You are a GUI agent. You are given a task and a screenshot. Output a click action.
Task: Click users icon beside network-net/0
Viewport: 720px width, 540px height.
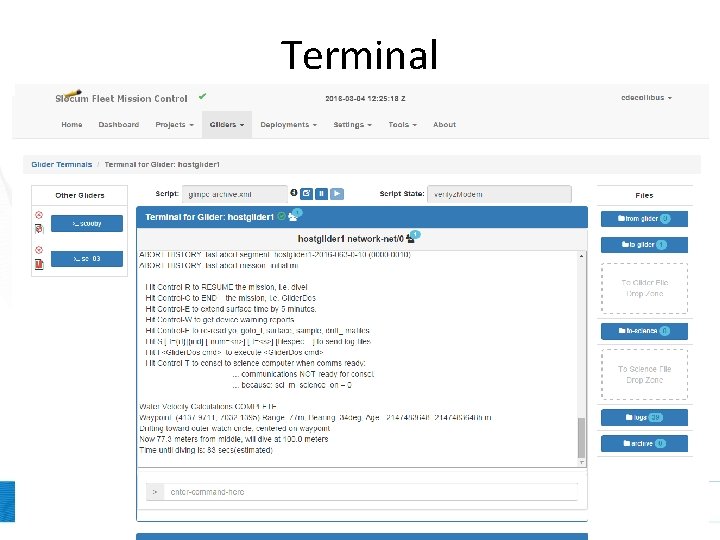tap(410, 239)
